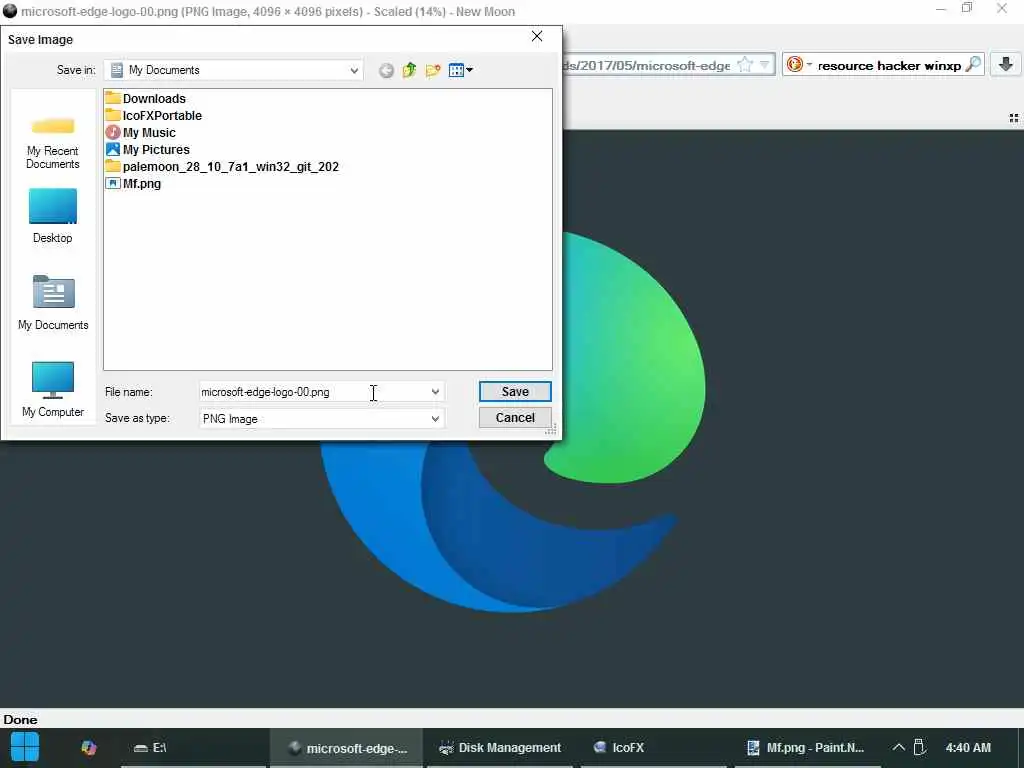Click the search magnifier icon
This screenshot has height=768, width=1024.
point(973,64)
